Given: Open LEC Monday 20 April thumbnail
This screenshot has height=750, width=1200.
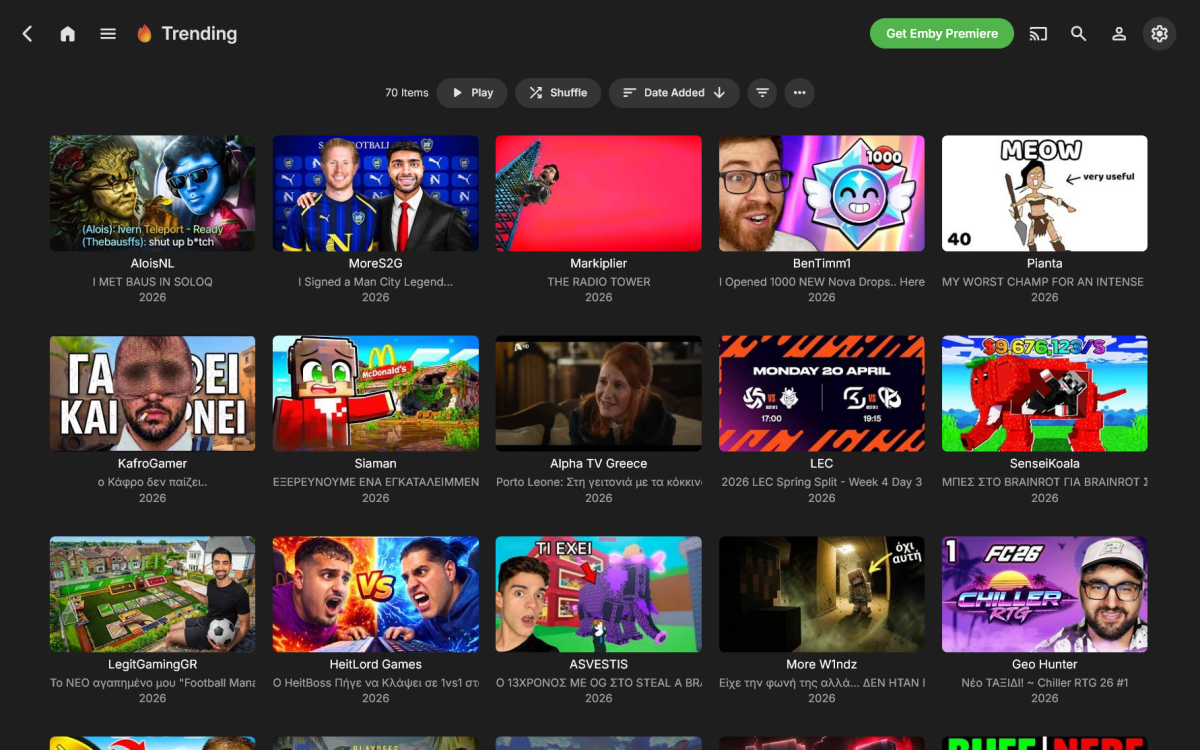Looking at the screenshot, I should (822, 394).
